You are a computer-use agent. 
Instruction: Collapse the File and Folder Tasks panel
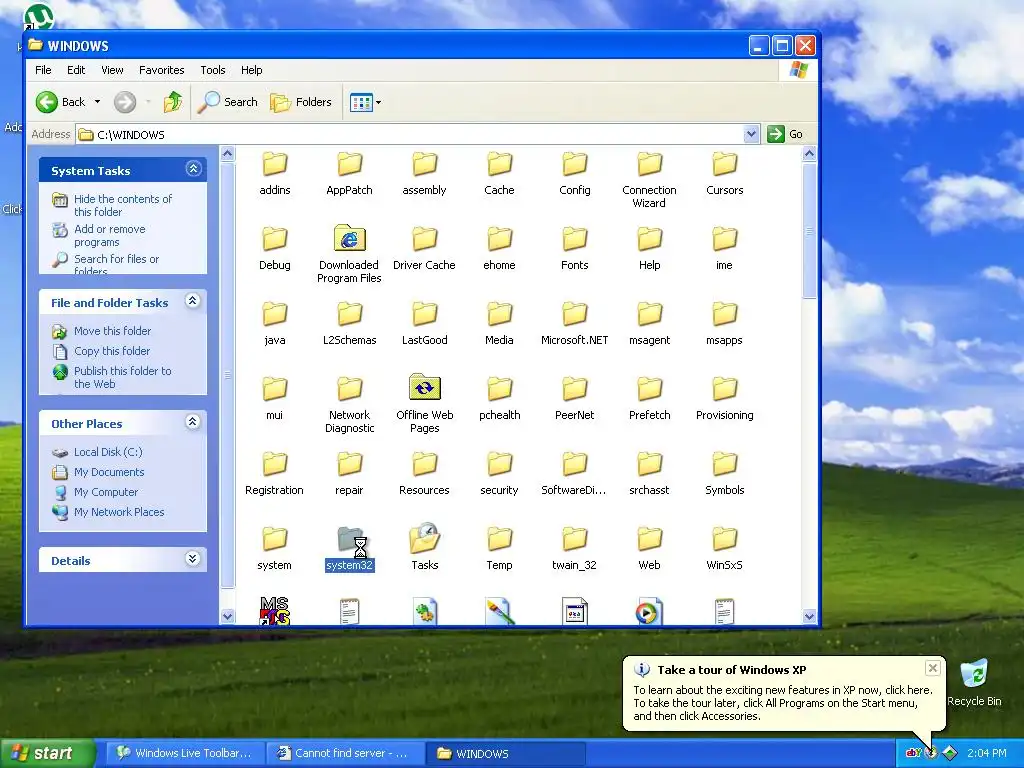(193, 301)
